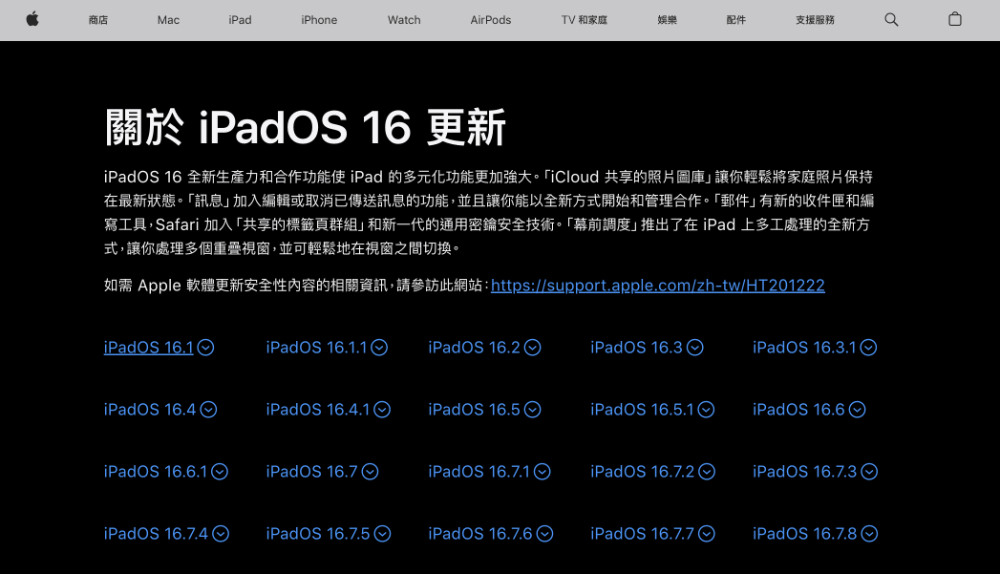The height and width of the screenshot is (574, 1000).
Task: Follow the support.apple.com HT201222 link
Action: point(658,285)
